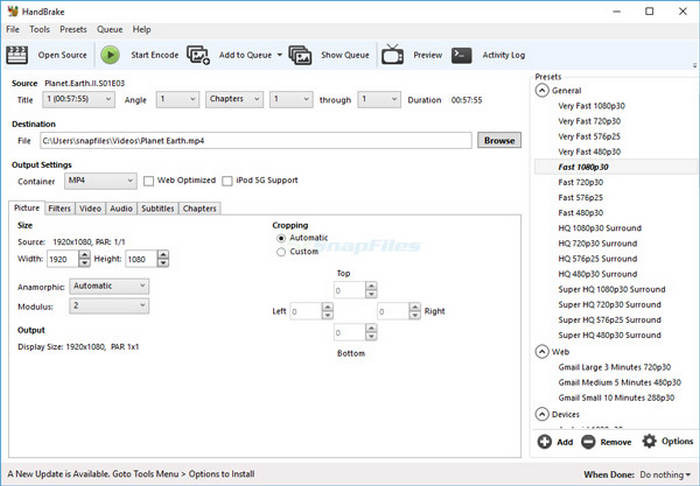The image size is (700, 486).
Task: Open the File menu
Action: (x=13, y=29)
